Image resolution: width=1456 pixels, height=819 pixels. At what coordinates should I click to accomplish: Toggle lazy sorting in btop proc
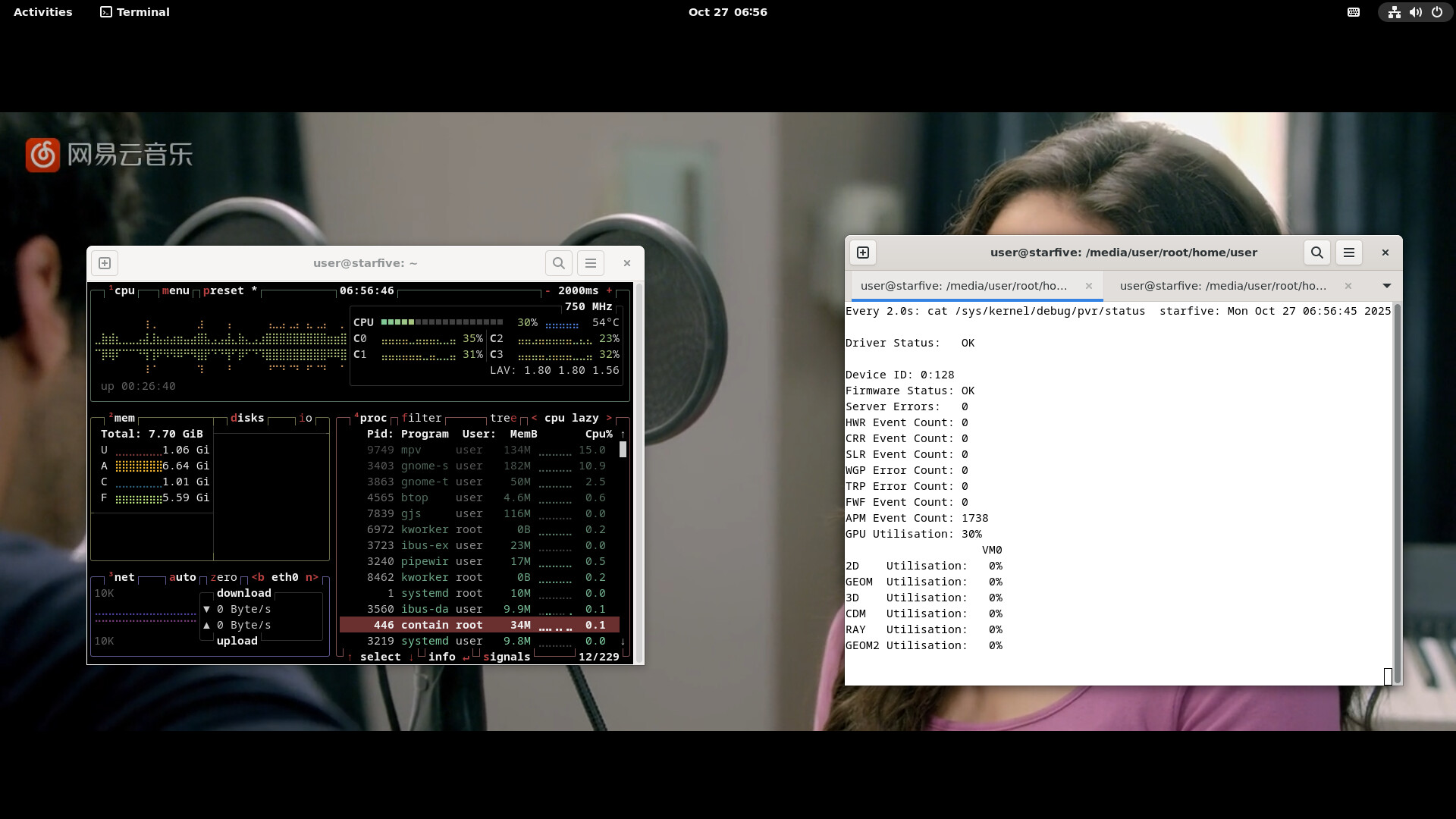(x=585, y=418)
